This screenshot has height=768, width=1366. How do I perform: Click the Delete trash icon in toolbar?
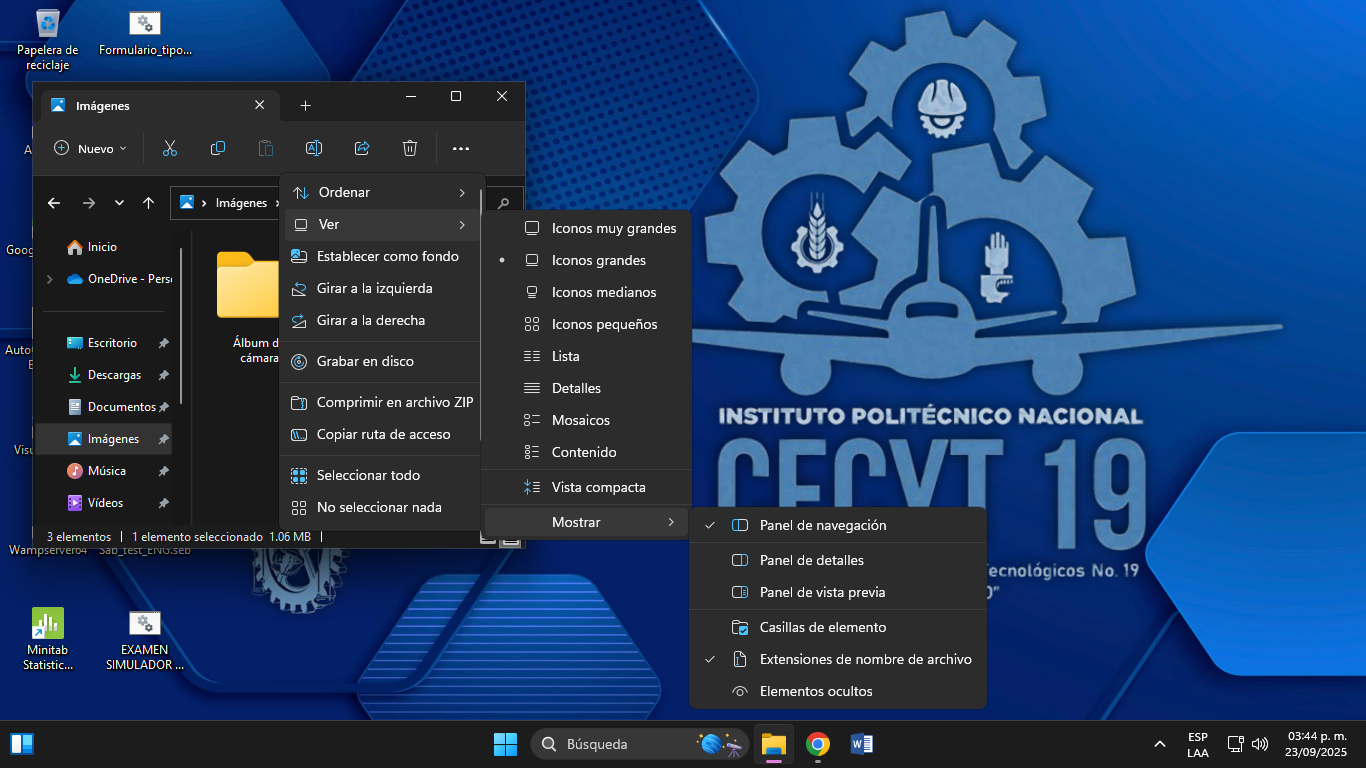coord(410,148)
